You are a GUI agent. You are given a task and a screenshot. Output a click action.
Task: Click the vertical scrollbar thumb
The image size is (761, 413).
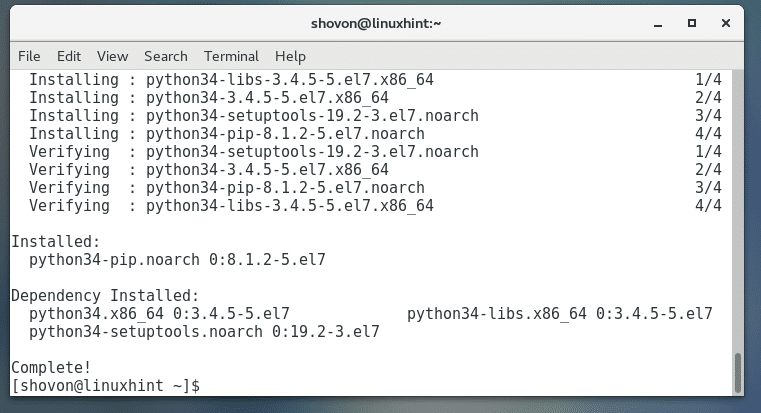[739, 372]
